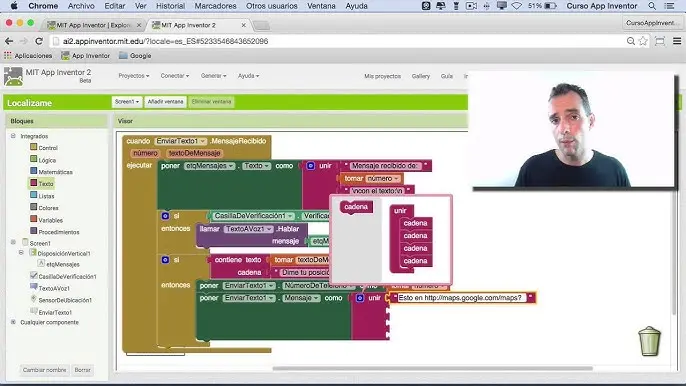Click the maps.google.com text string block

tap(462, 298)
